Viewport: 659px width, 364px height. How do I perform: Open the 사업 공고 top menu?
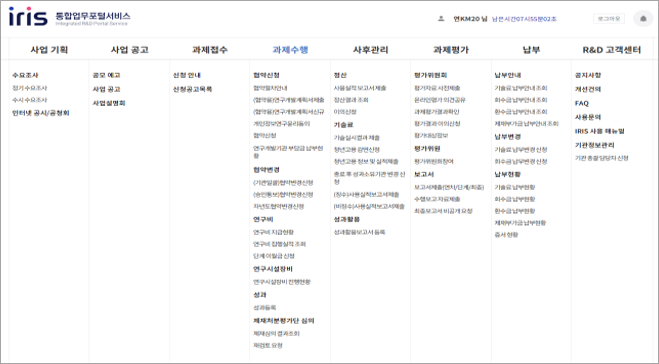pyautogui.click(x=129, y=50)
